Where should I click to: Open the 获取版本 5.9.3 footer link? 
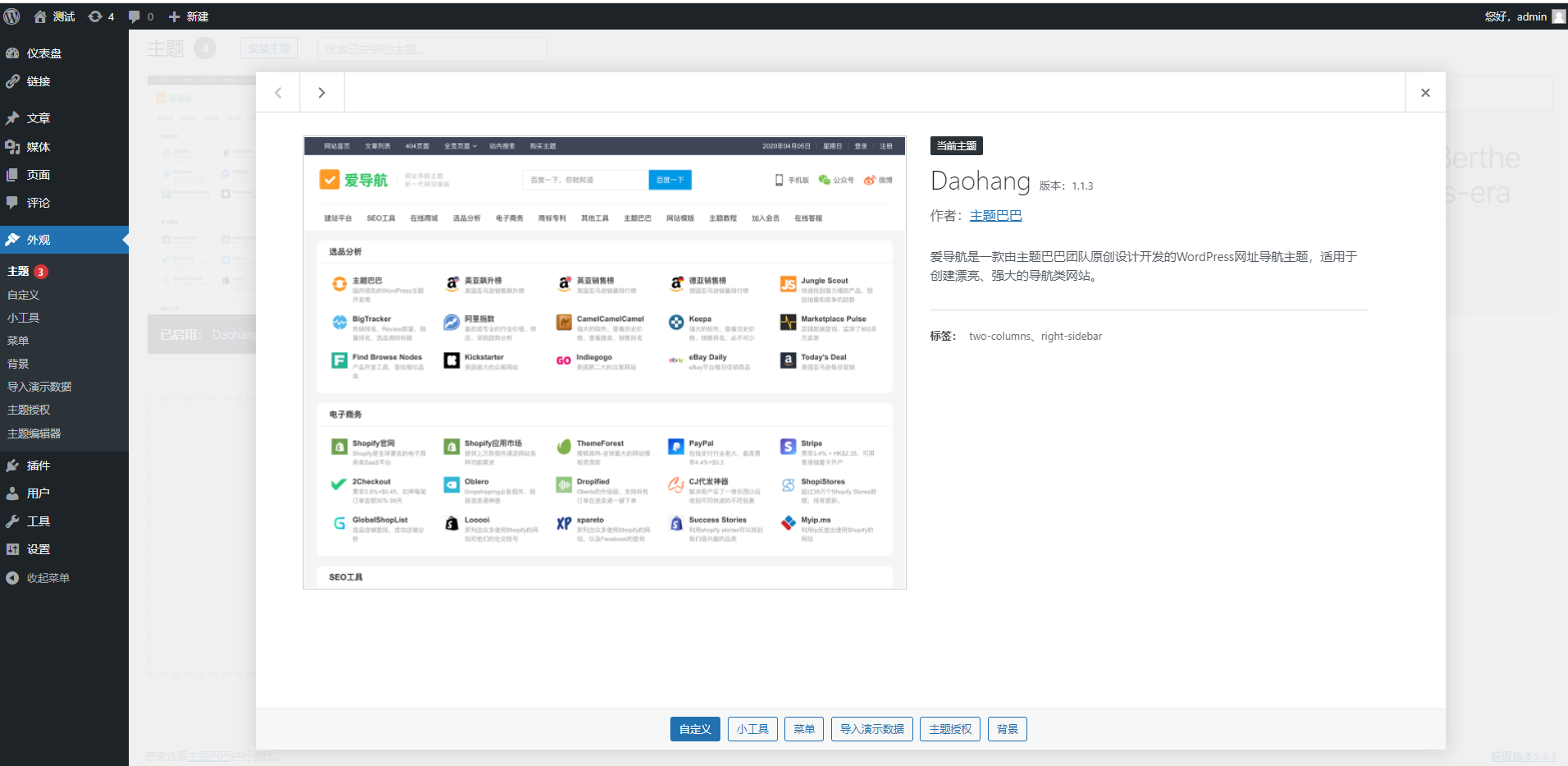(x=1523, y=756)
